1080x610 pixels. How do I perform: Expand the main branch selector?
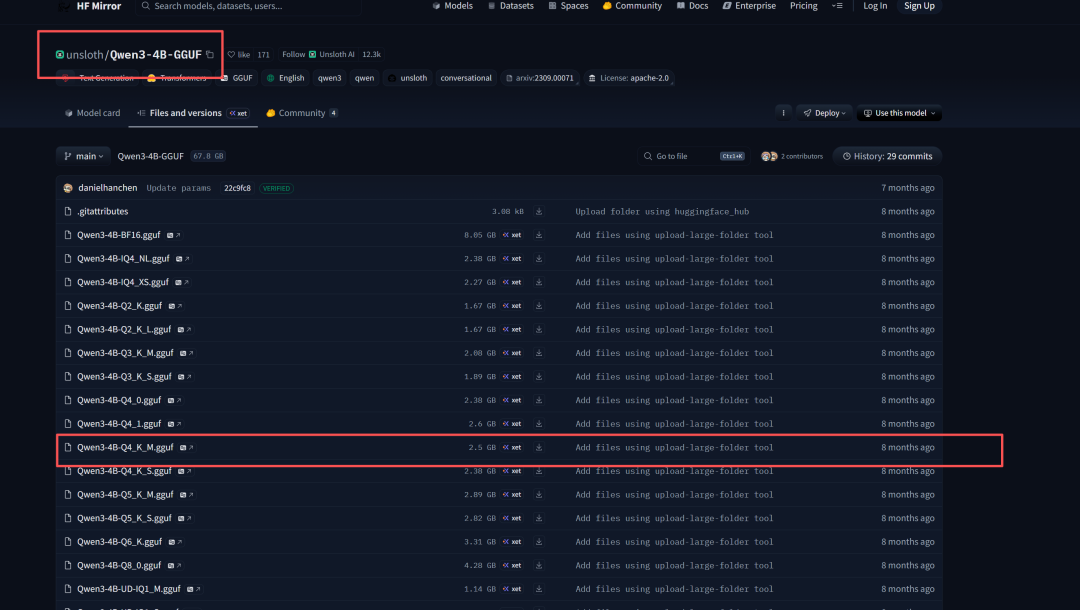point(83,156)
